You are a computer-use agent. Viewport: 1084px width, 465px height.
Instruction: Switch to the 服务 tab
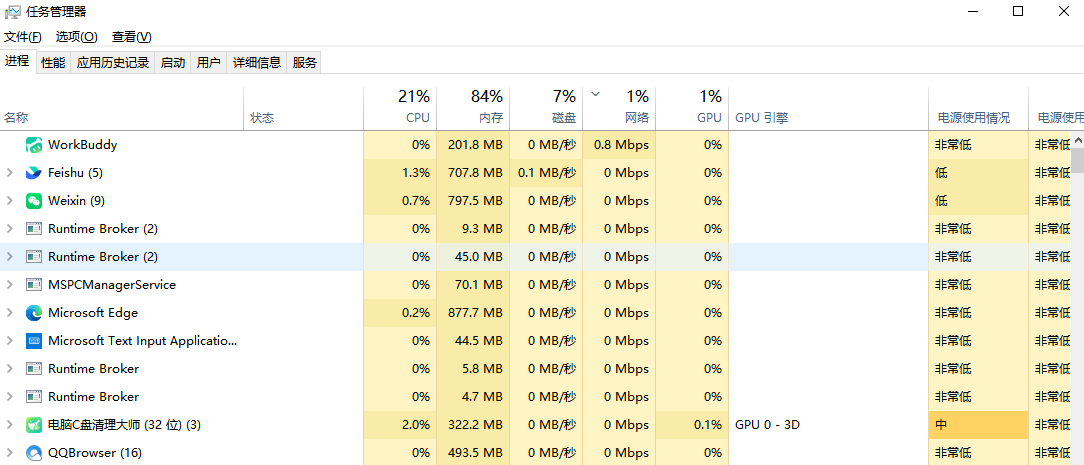pos(304,63)
